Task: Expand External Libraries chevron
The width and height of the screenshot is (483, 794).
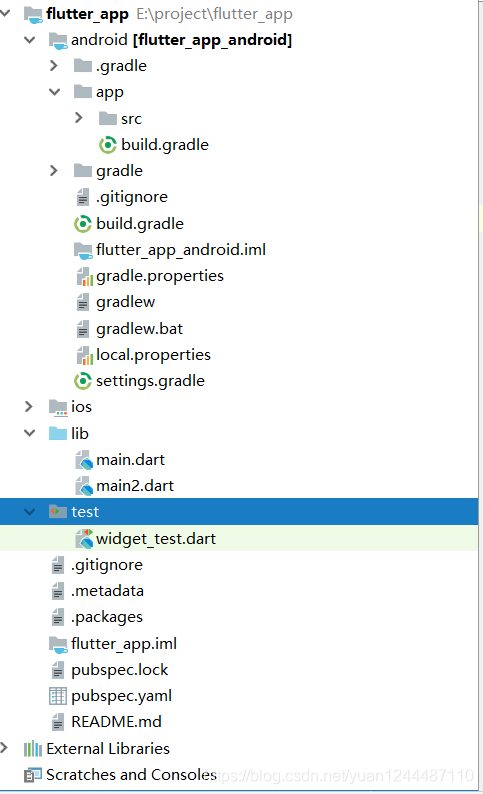Action: pyautogui.click(x=5, y=748)
